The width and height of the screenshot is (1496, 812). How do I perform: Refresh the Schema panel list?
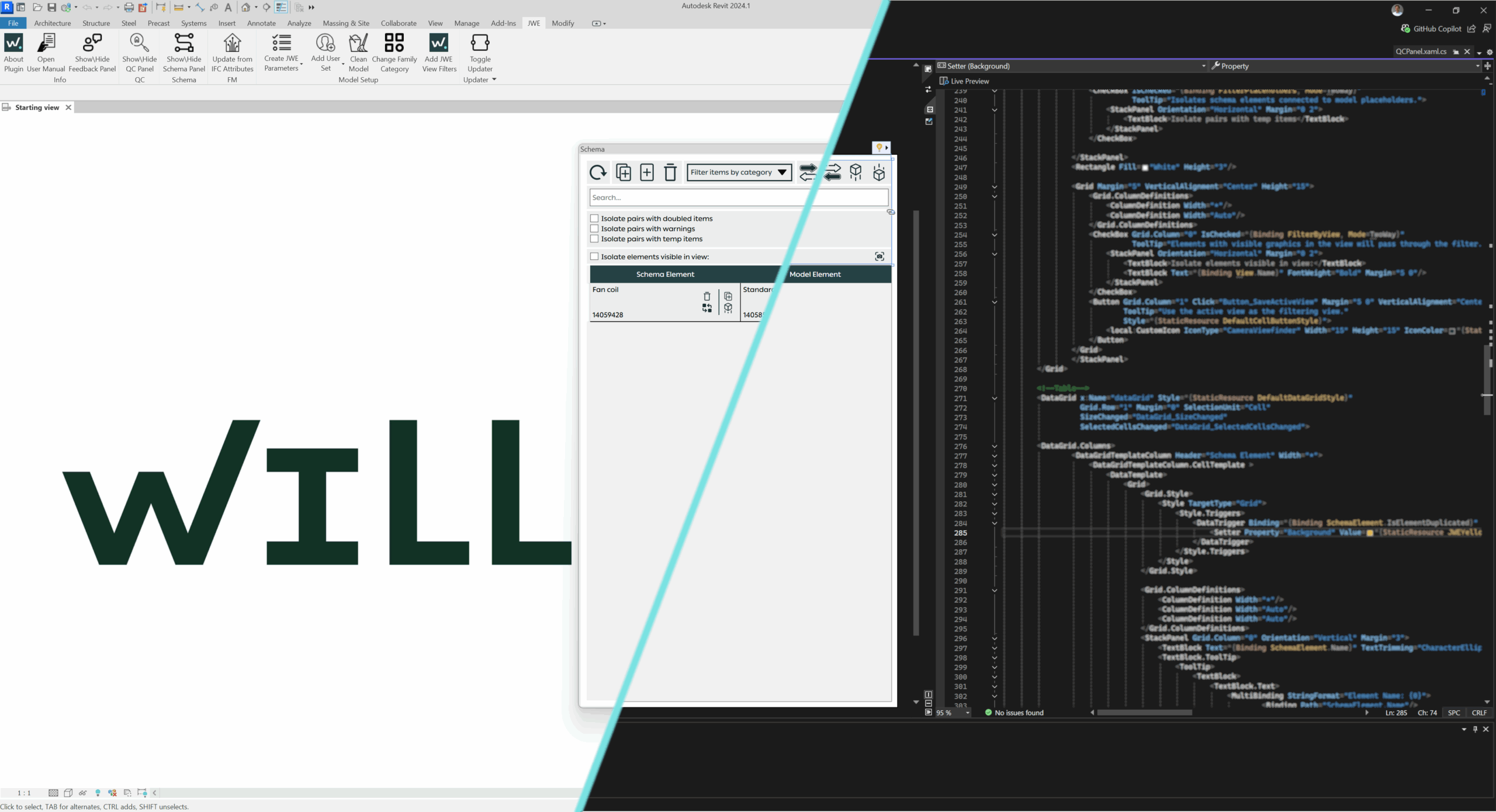(598, 172)
